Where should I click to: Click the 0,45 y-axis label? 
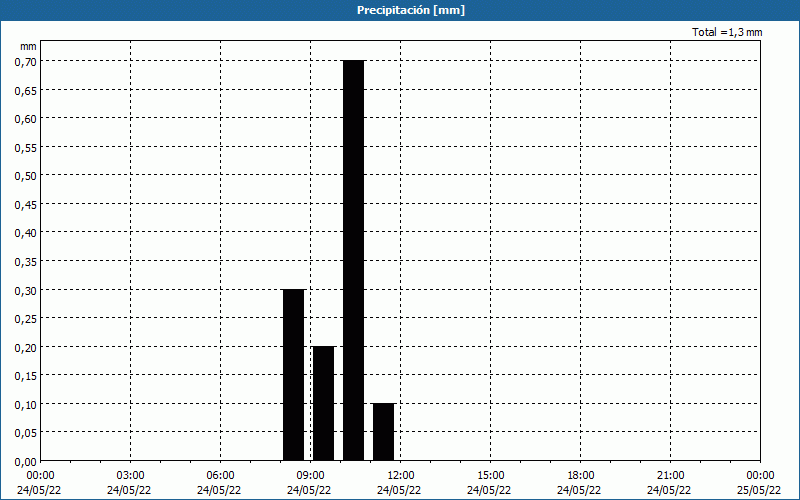click(x=25, y=204)
